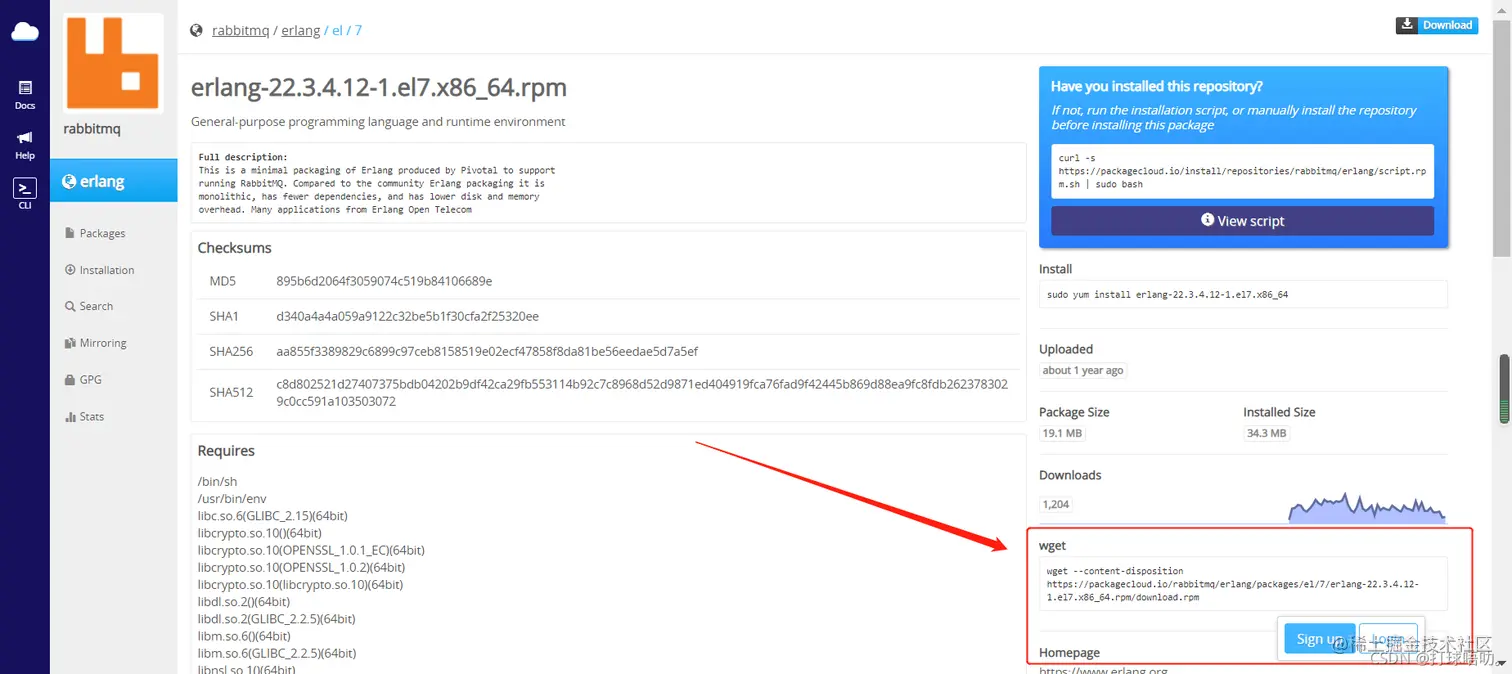This screenshot has width=1512, height=674.
Task: Open the rabbitmq orange logo thumbnail
Action: [113, 63]
